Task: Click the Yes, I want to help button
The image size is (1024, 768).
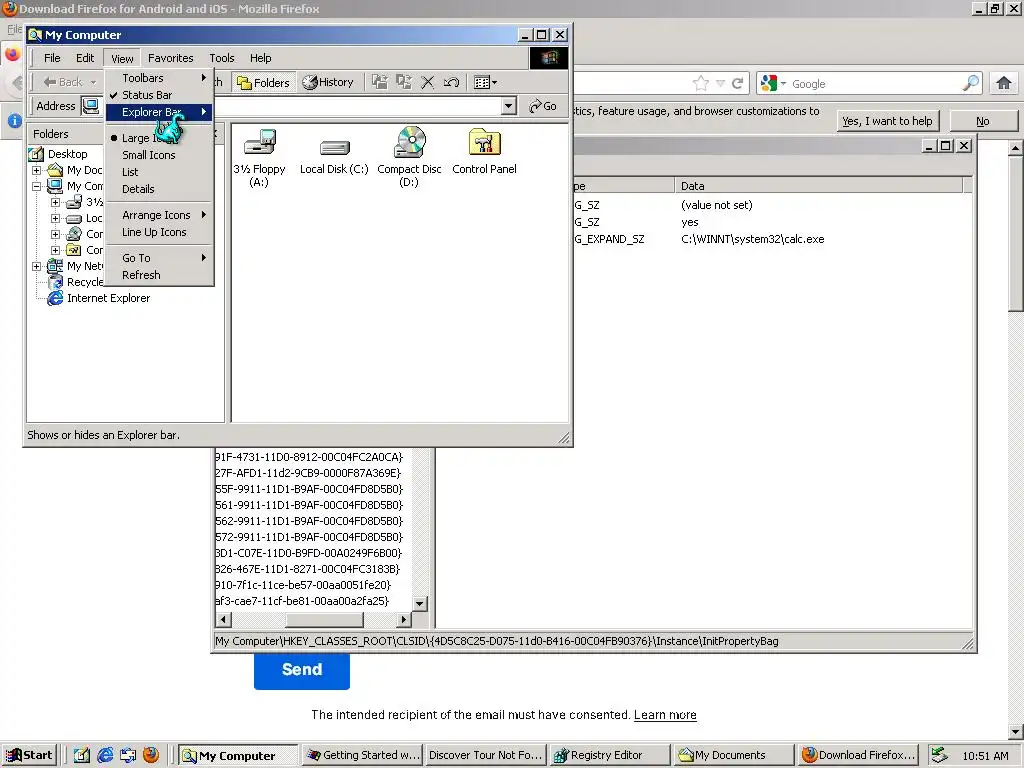Action: [887, 121]
